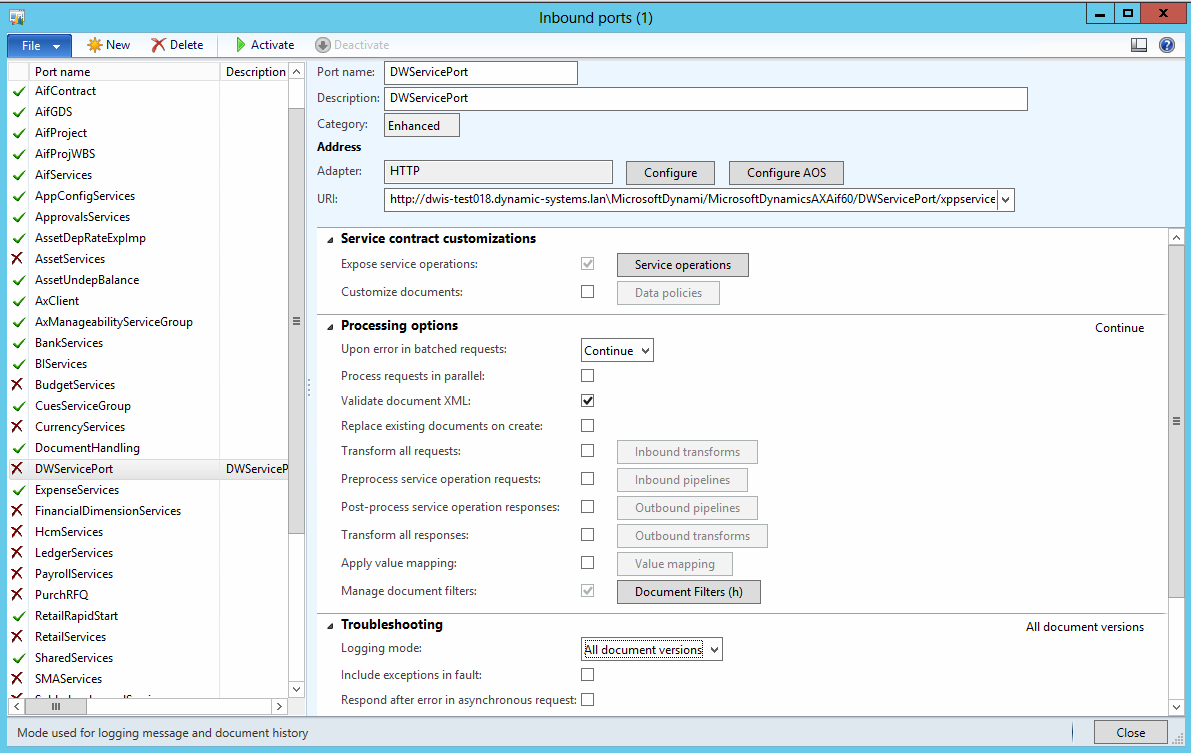Click into the Description text field
The image size is (1191, 753).
(x=705, y=99)
